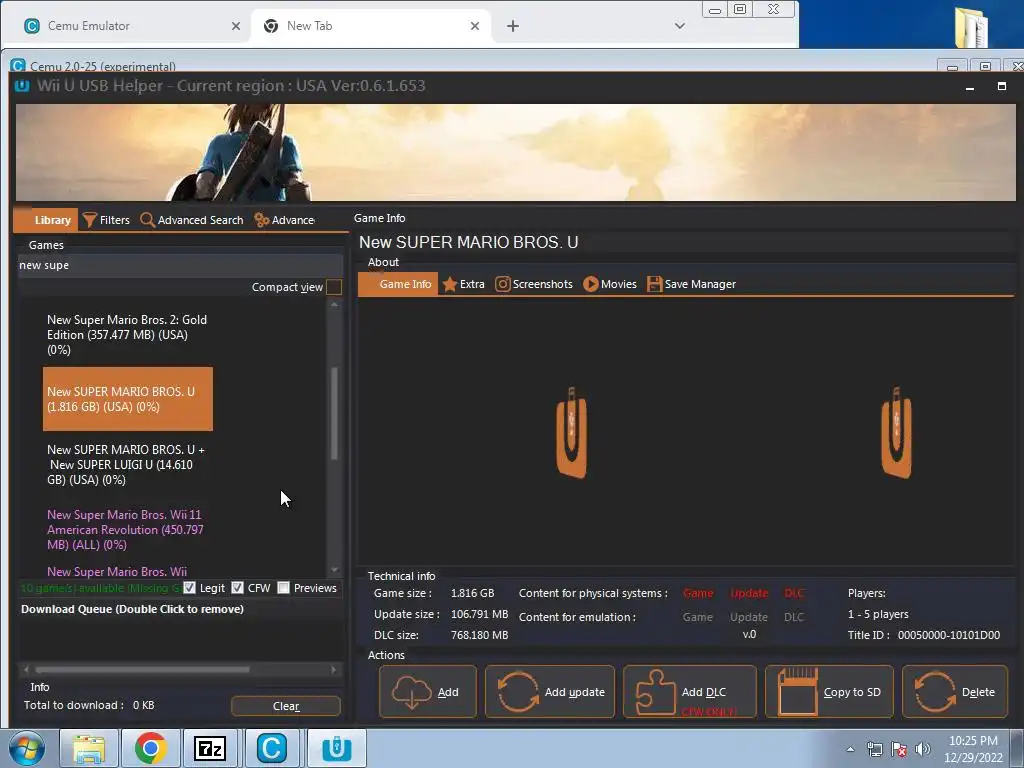
Task: Click the Add update circular arrows button
Action: pos(550,692)
